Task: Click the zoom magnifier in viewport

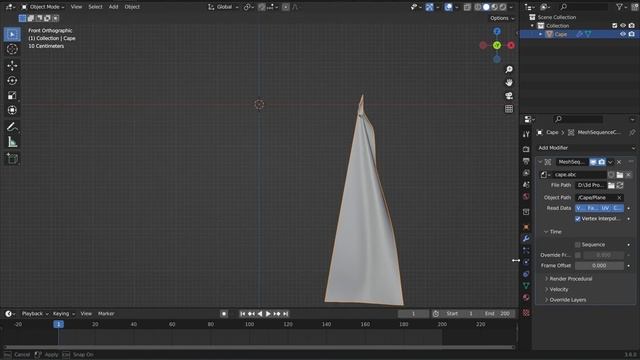Action: click(509, 70)
